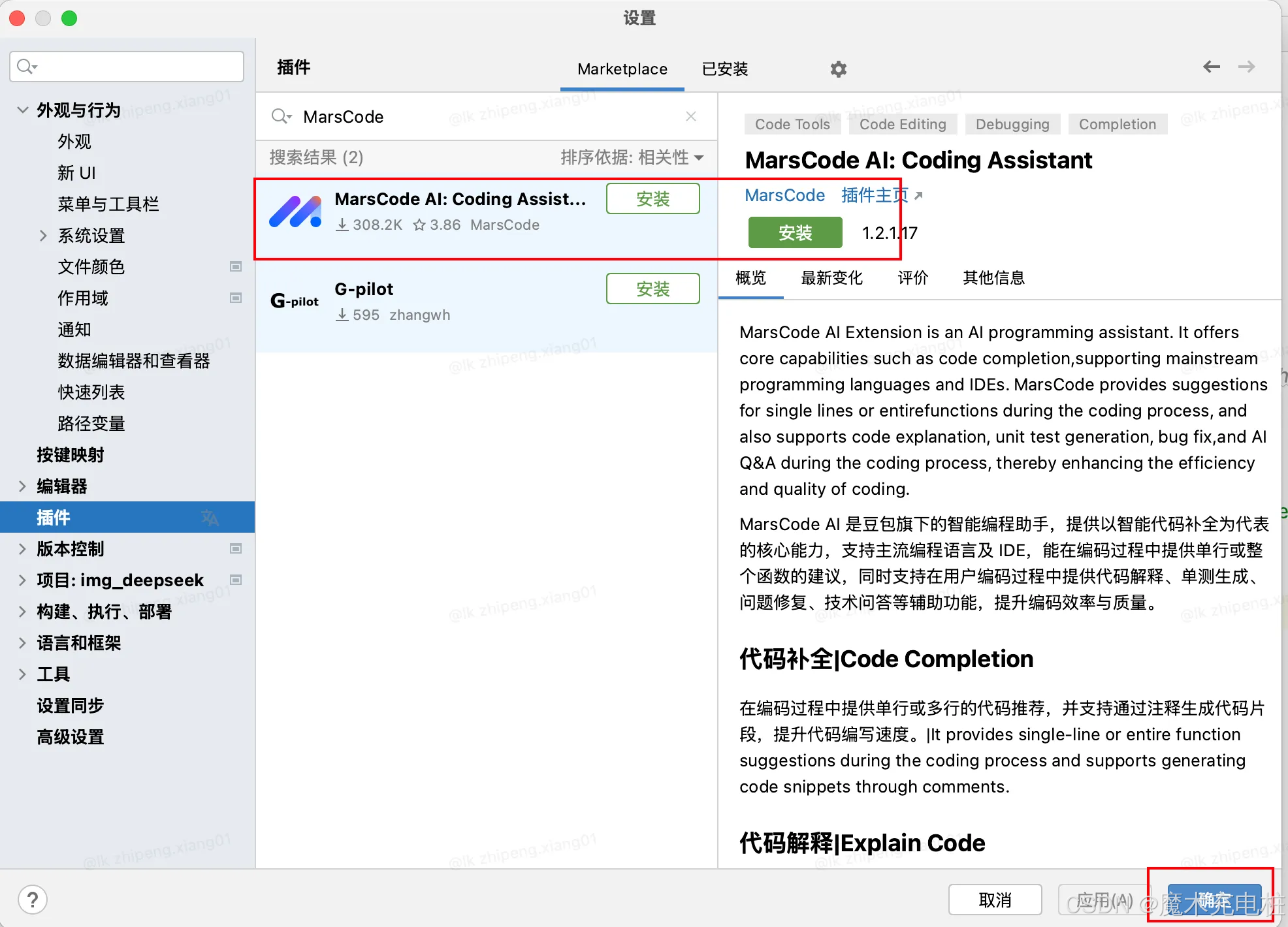Image resolution: width=1288 pixels, height=927 pixels.
Task: Click the G-pilot plugin logo
Action: click(295, 301)
